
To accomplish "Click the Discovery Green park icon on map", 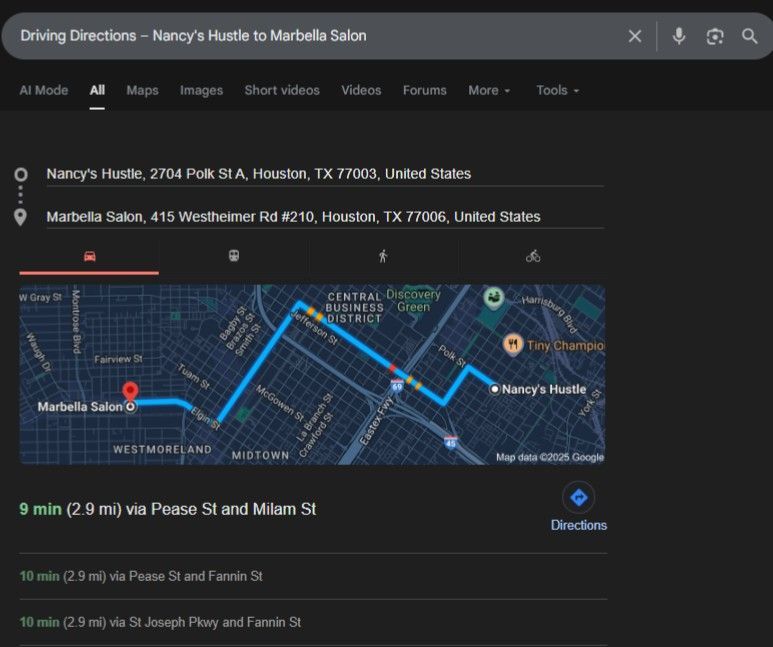I will pyautogui.click(x=493, y=297).
